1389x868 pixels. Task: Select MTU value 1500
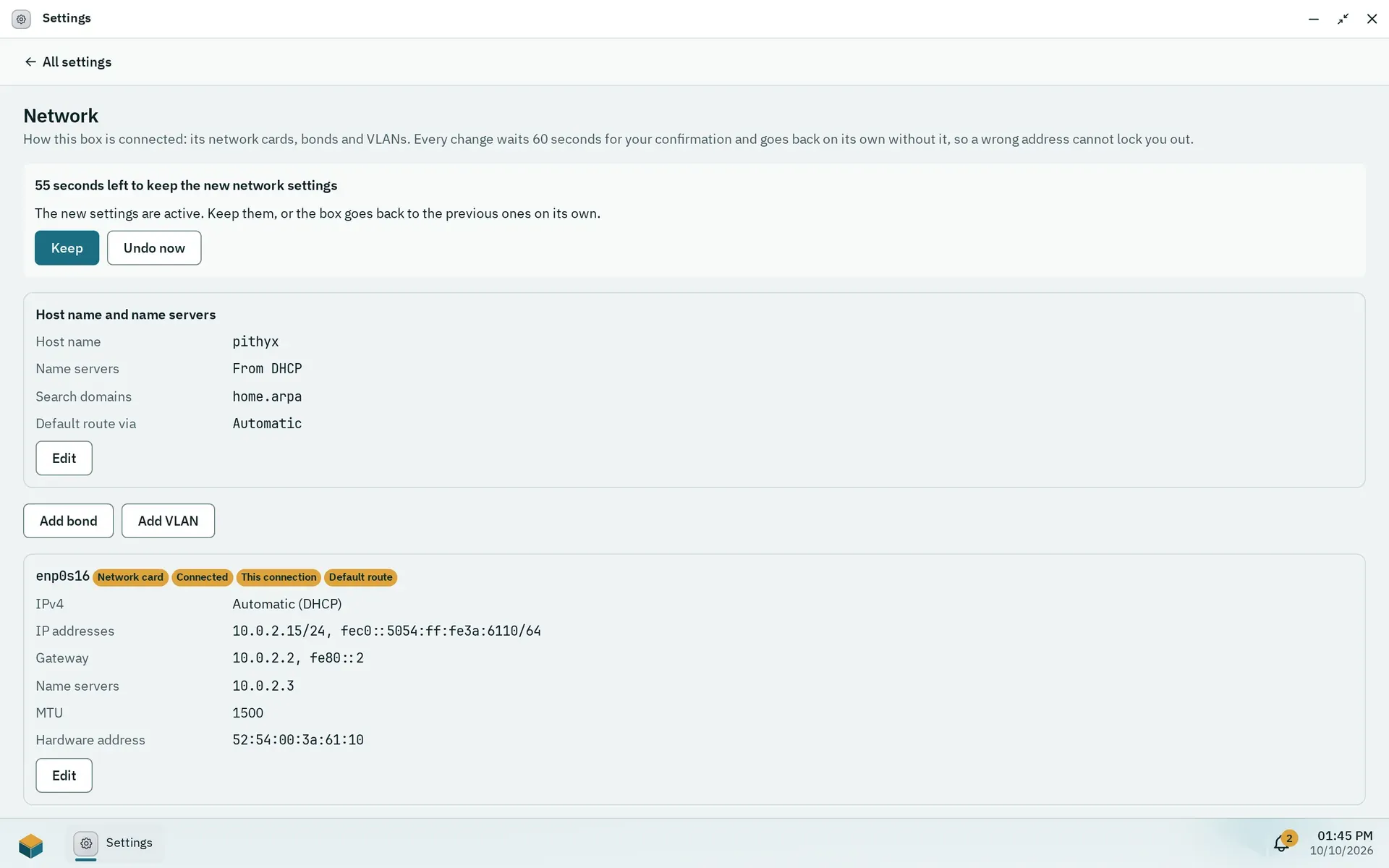coord(247,713)
